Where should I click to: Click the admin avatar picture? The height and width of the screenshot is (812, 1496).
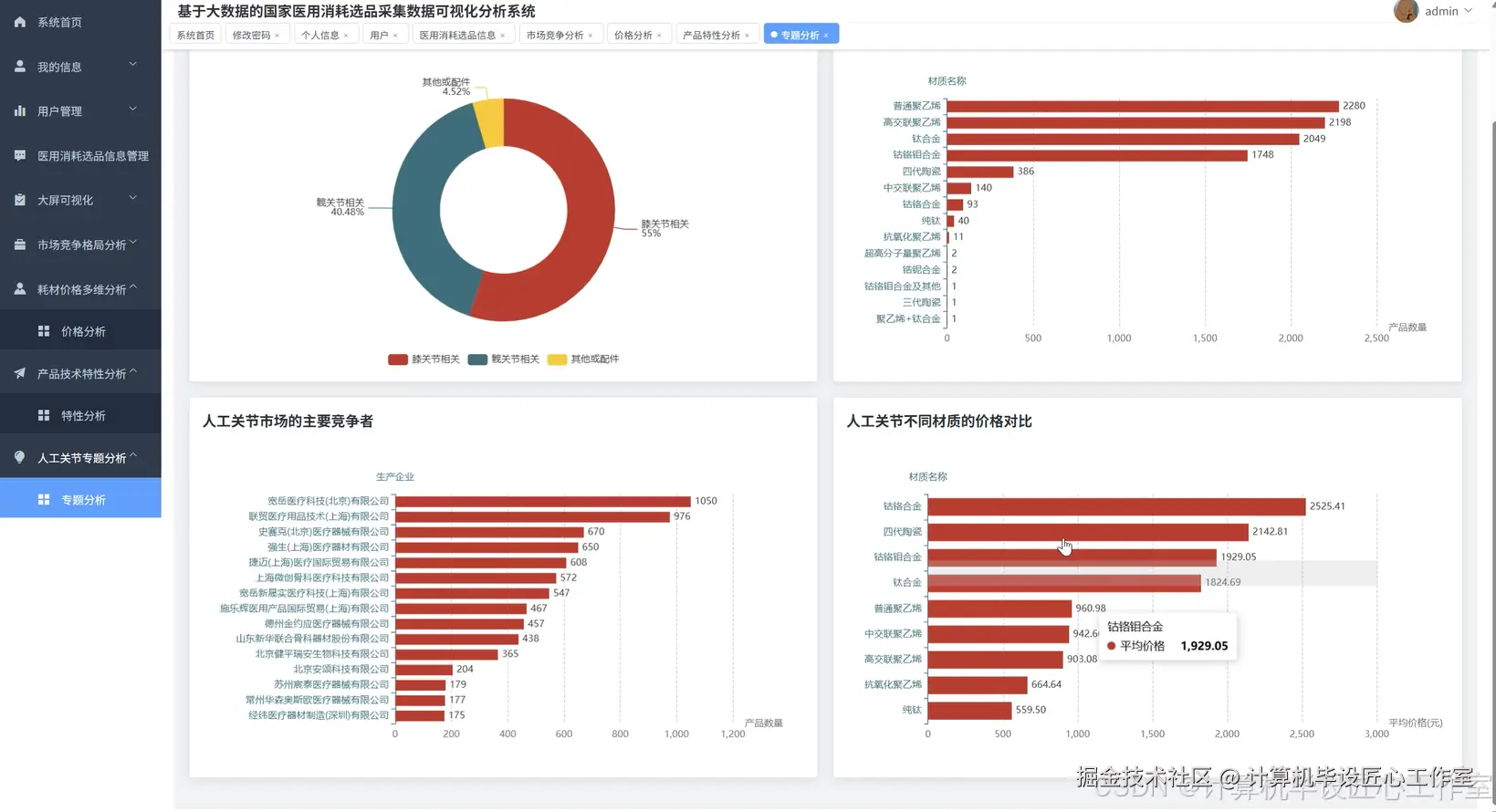coord(1406,11)
